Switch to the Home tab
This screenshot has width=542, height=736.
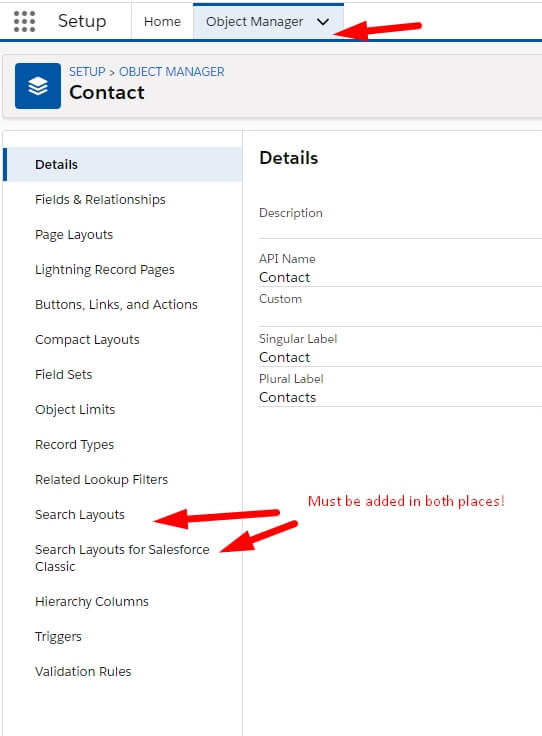(x=162, y=22)
